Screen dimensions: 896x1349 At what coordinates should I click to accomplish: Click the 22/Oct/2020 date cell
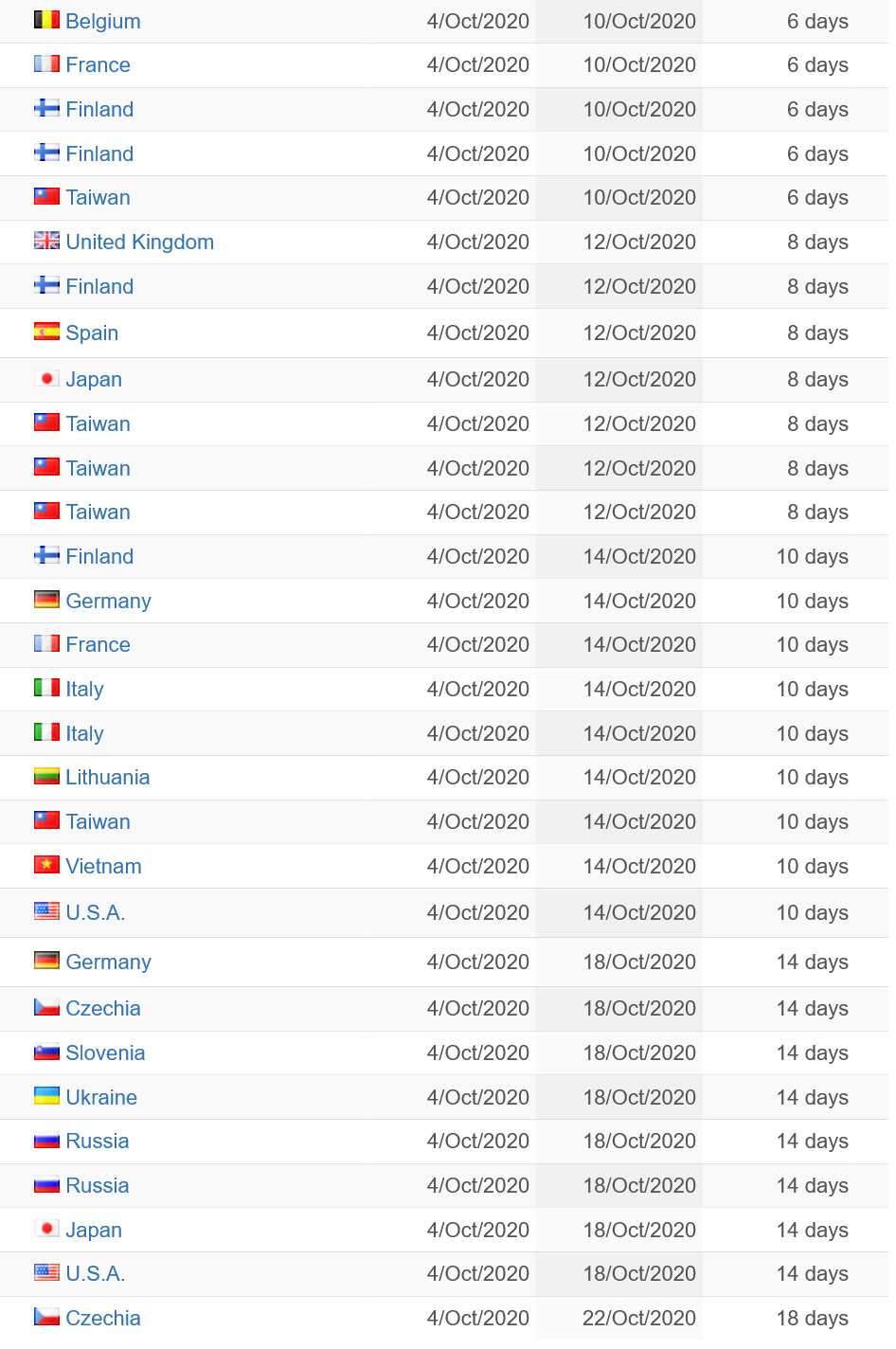(x=639, y=1318)
